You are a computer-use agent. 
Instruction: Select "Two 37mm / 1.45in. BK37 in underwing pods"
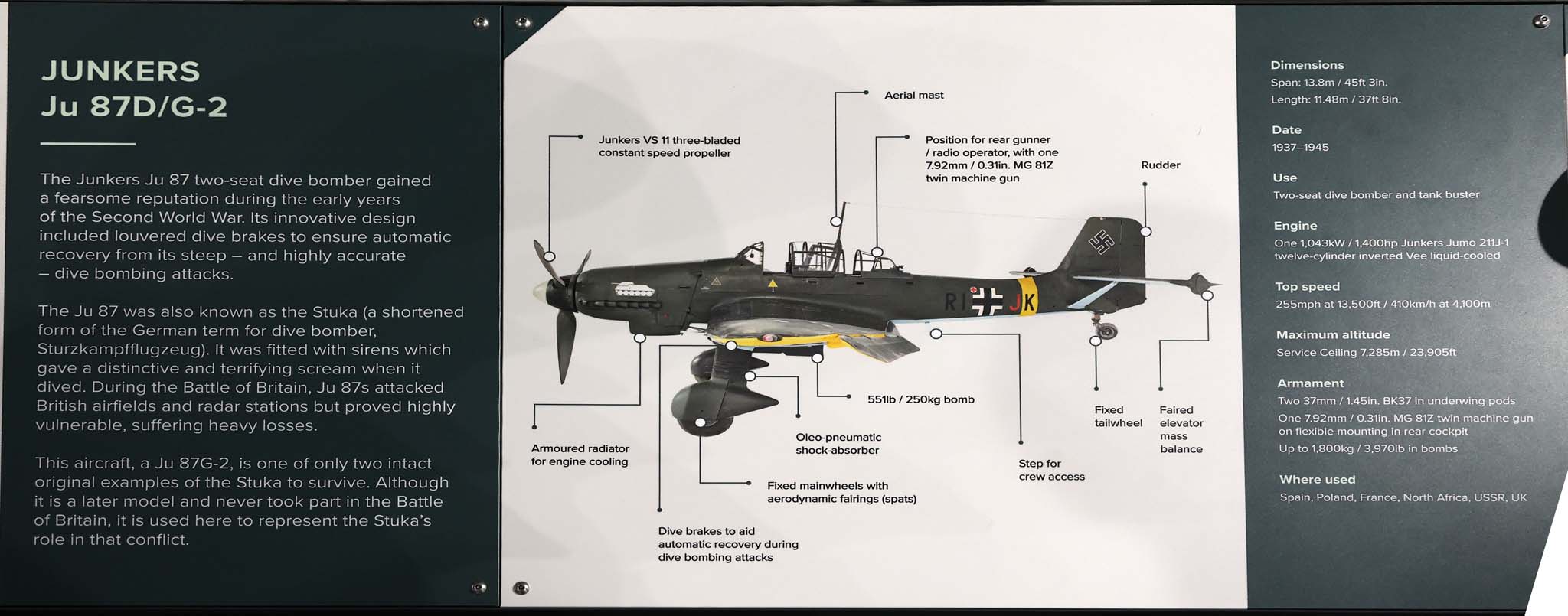click(x=1396, y=401)
